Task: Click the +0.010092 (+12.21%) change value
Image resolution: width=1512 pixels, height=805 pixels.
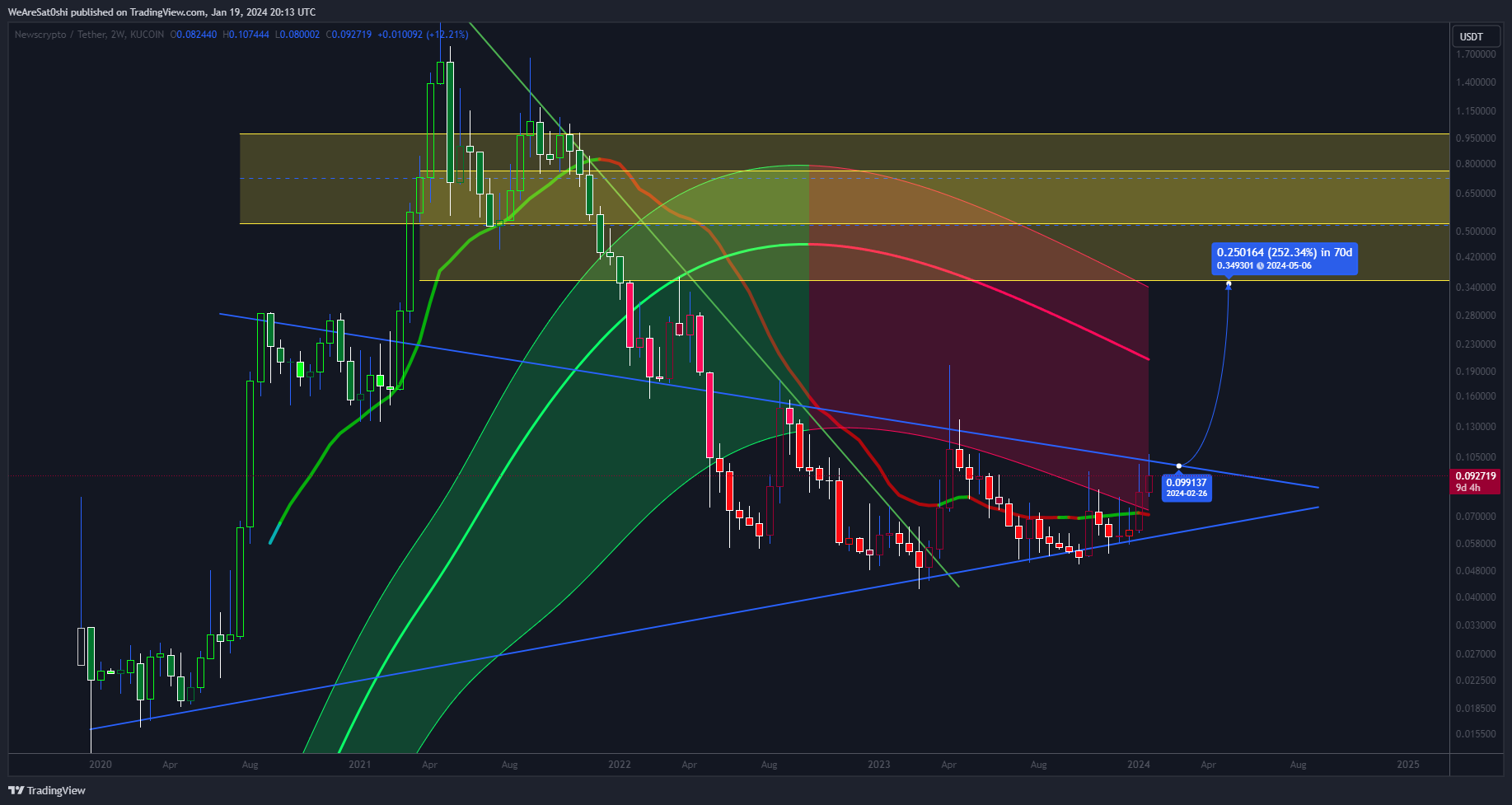Action: click(x=423, y=35)
